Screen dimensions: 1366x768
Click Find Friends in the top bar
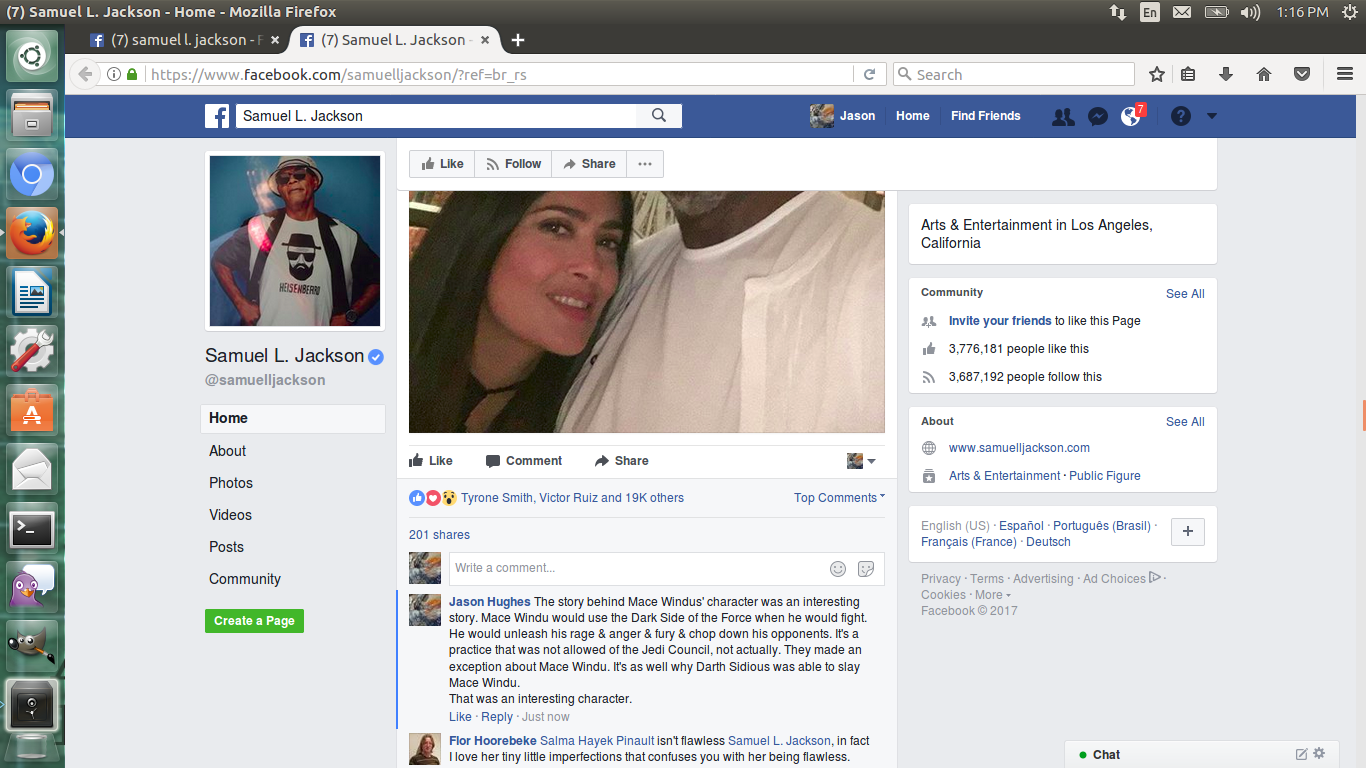(x=986, y=116)
